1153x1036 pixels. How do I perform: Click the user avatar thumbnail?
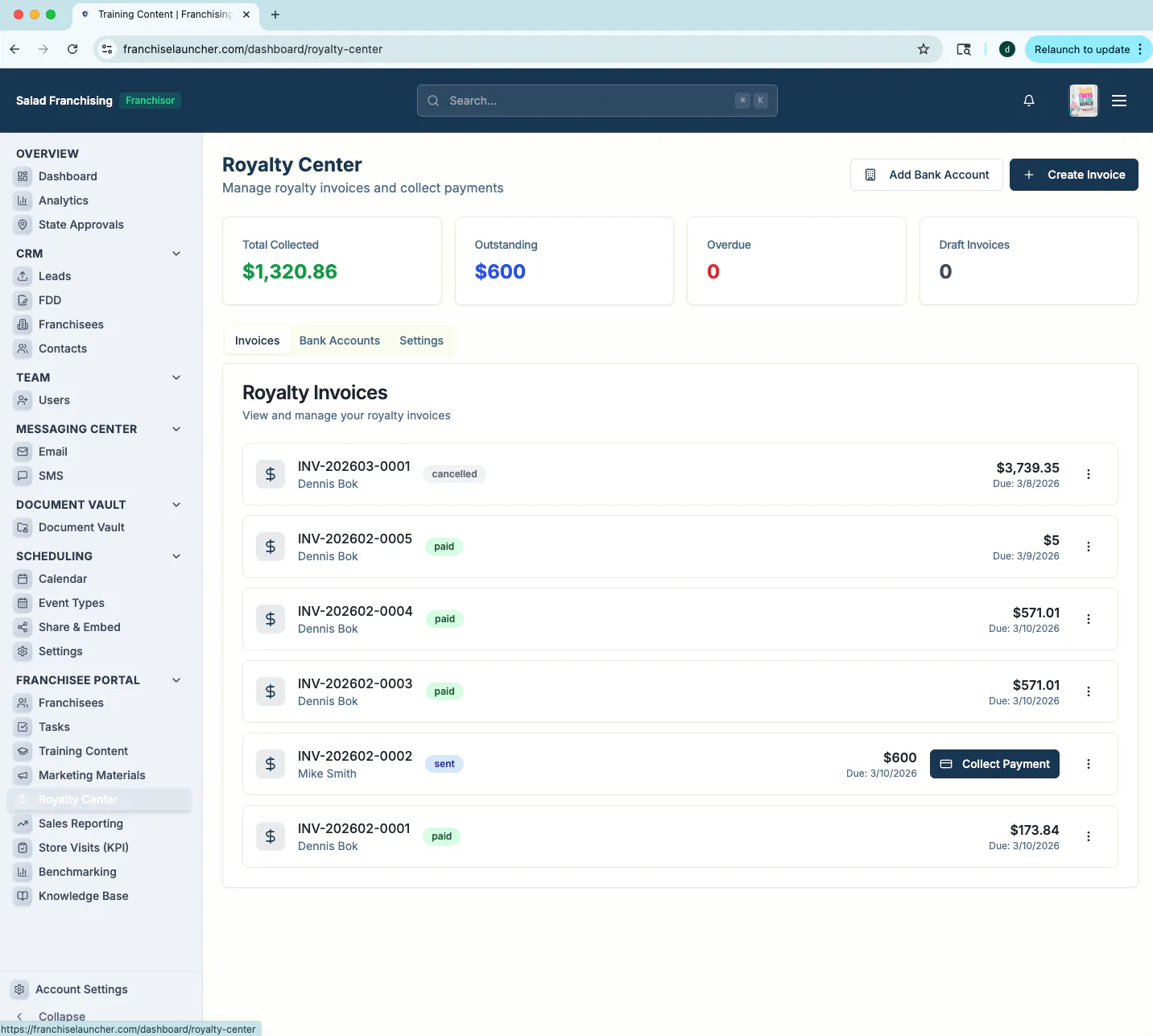pos(1083,101)
